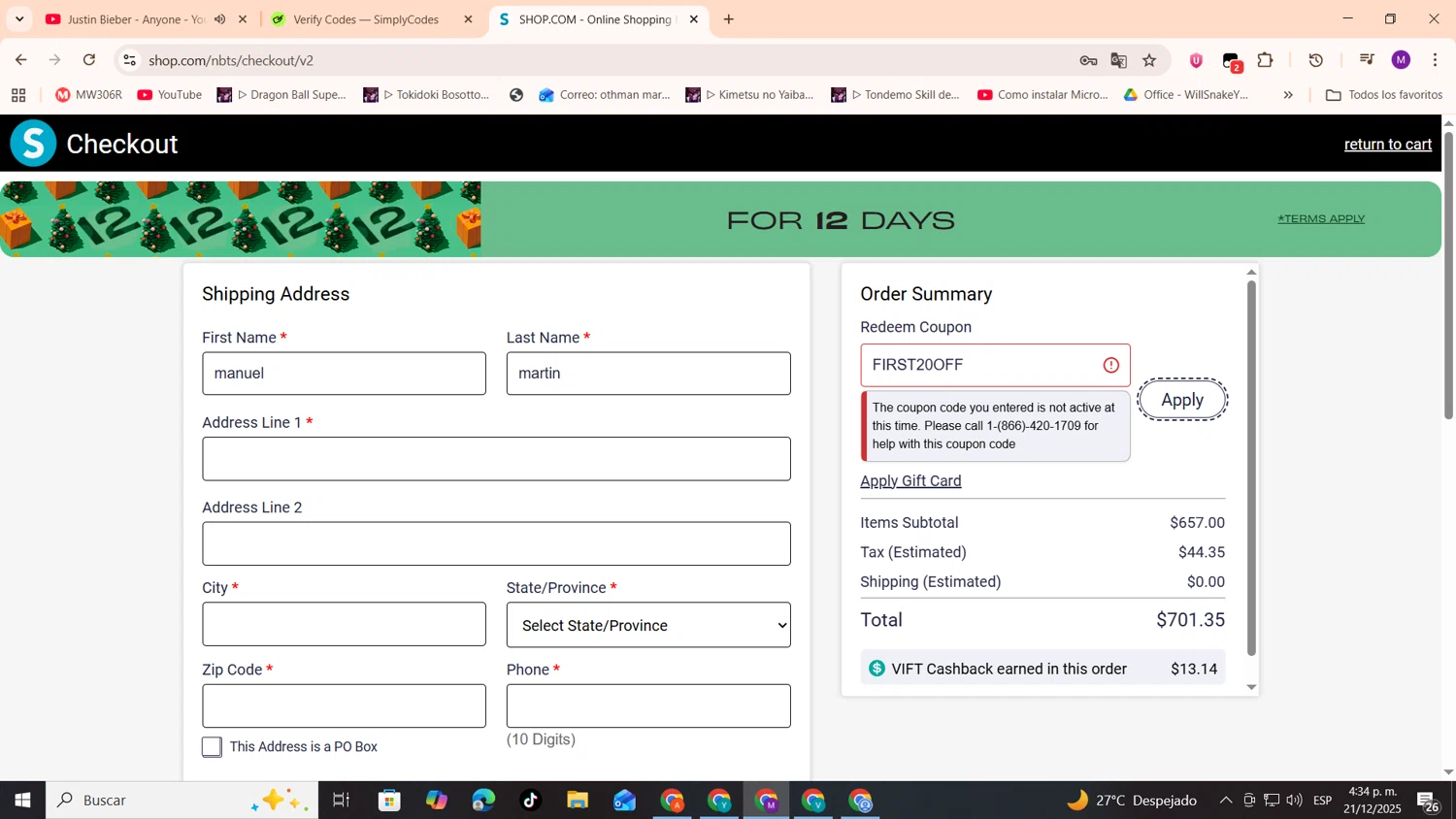Click the browser address bar URL
The height and width of the screenshot is (819, 1456).
[231, 60]
